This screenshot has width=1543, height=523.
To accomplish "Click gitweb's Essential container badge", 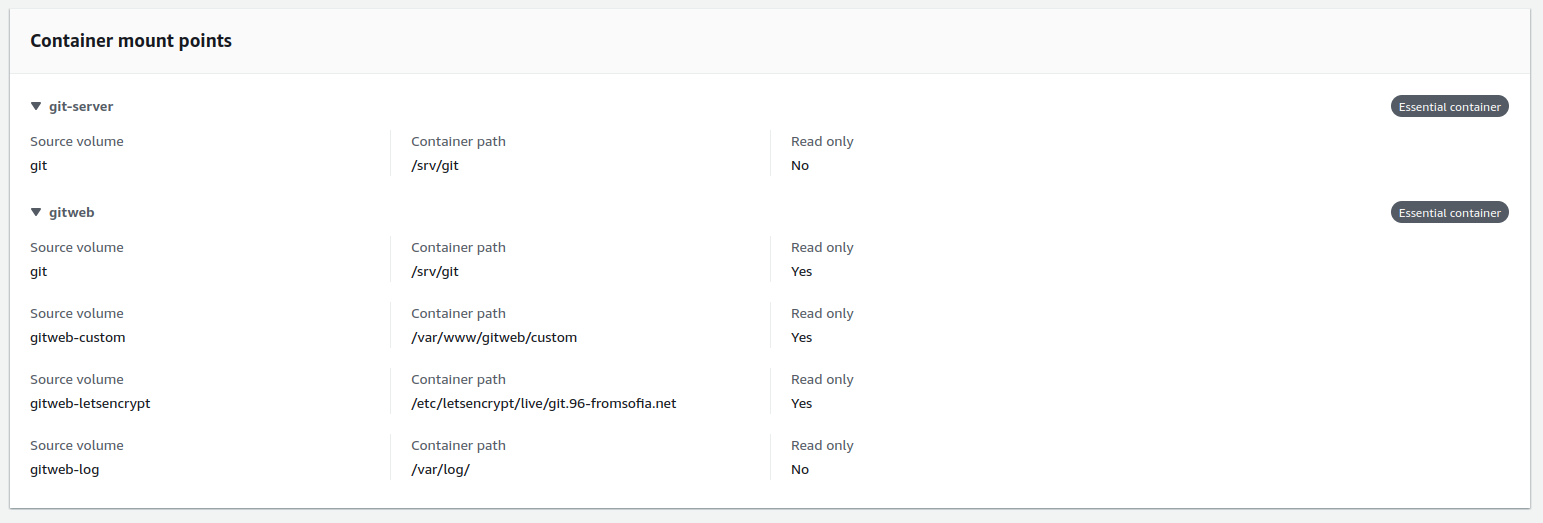I will click(x=1449, y=212).
